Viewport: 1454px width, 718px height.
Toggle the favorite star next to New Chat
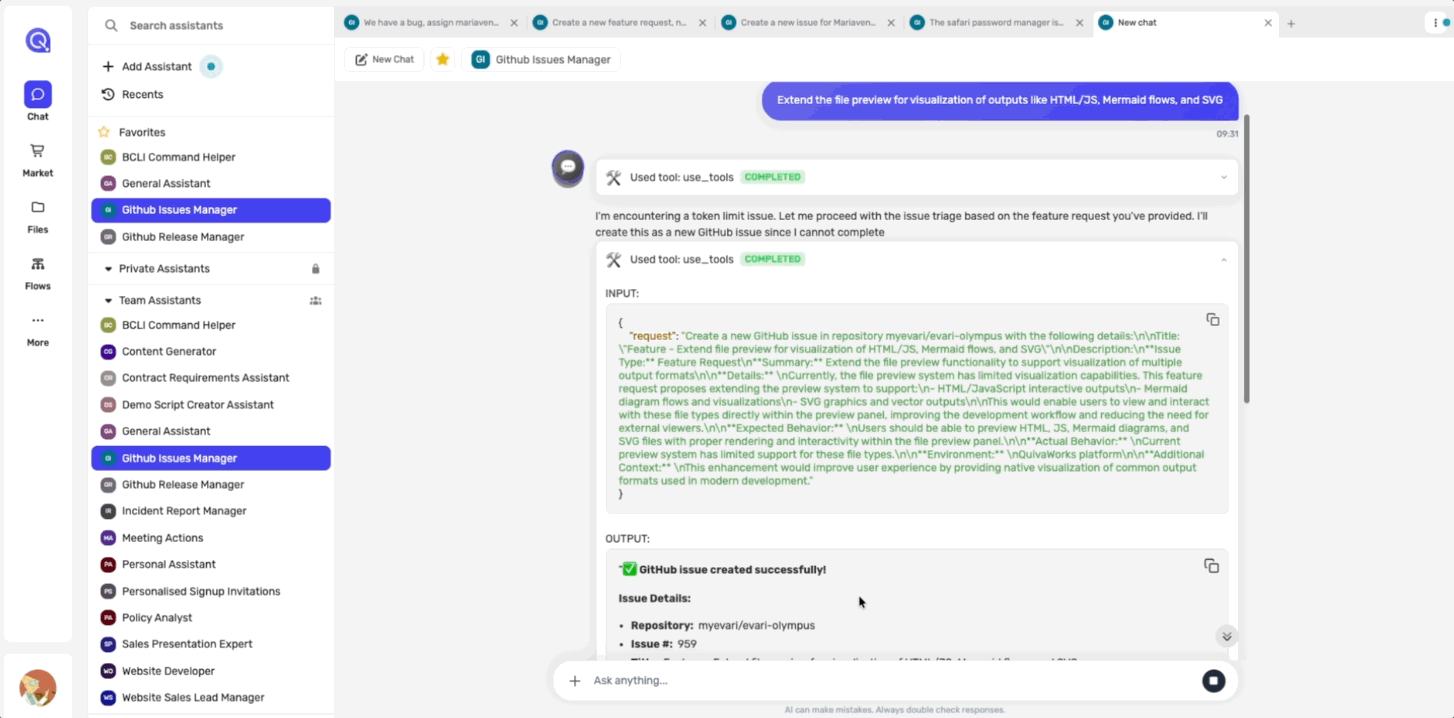(442, 59)
